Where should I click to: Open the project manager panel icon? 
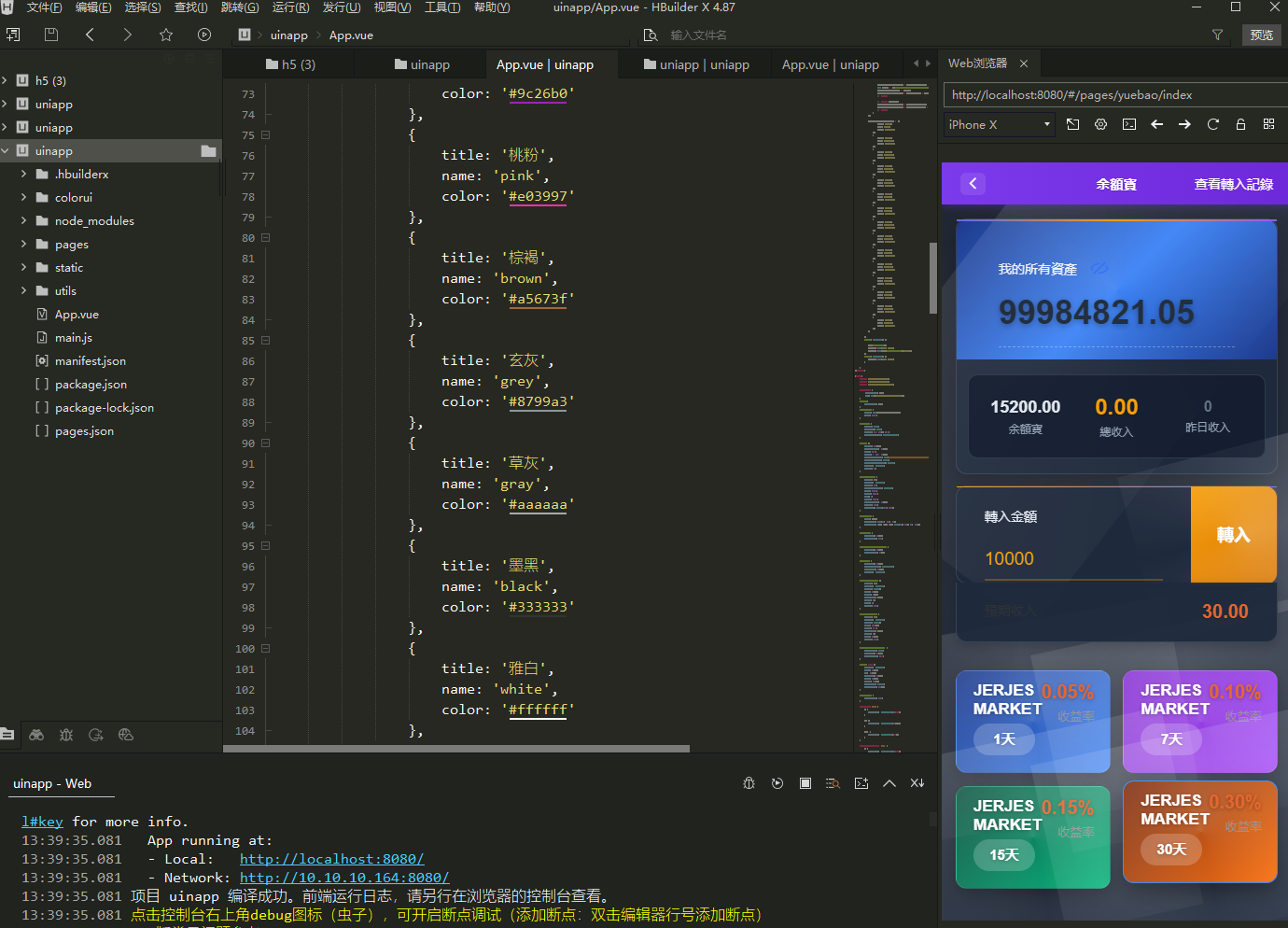7,735
